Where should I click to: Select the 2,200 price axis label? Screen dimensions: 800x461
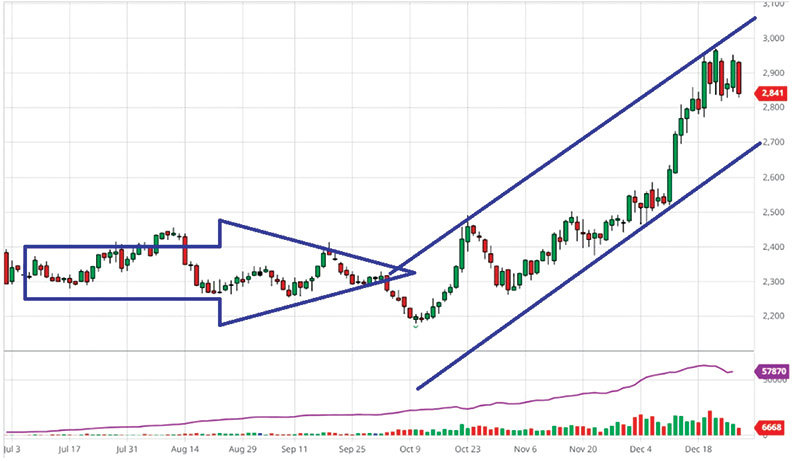[772, 316]
